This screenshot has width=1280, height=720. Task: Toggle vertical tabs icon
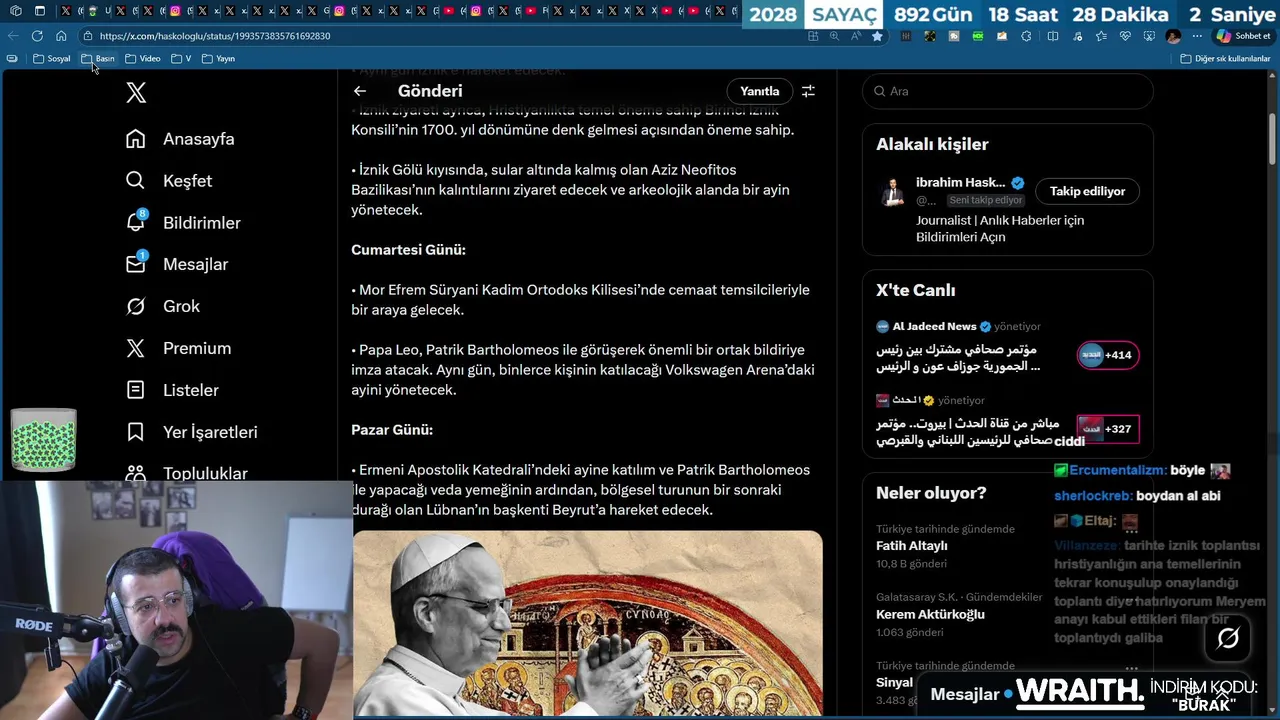[x=39, y=11]
